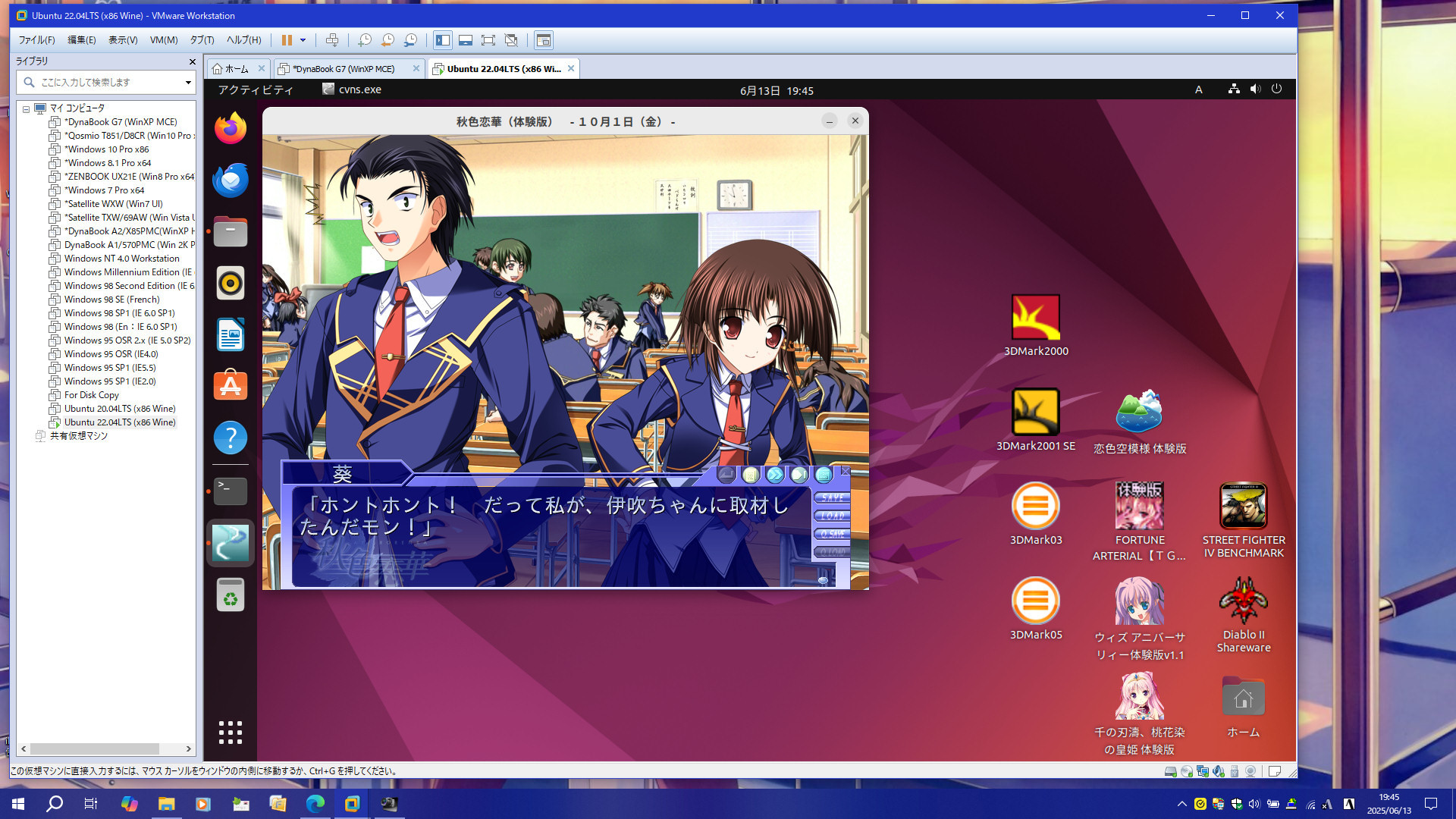
Task: Toggle the game's skip (double arrow) button
Action: point(775,475)
